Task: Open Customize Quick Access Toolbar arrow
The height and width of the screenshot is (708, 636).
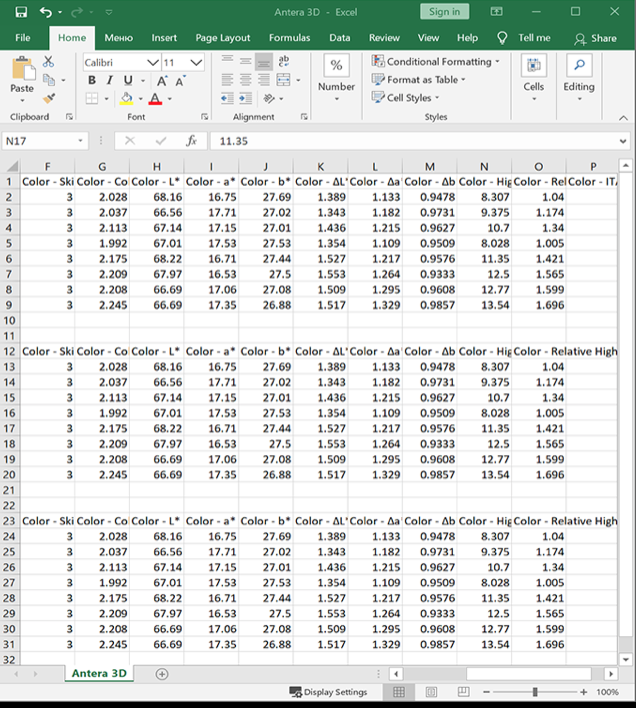Action: [109, 12]
